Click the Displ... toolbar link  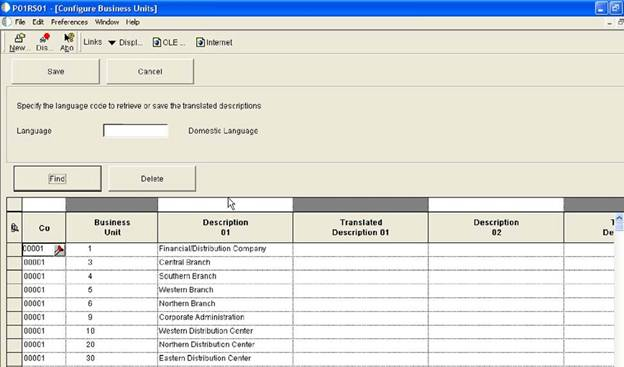[131, 42]
